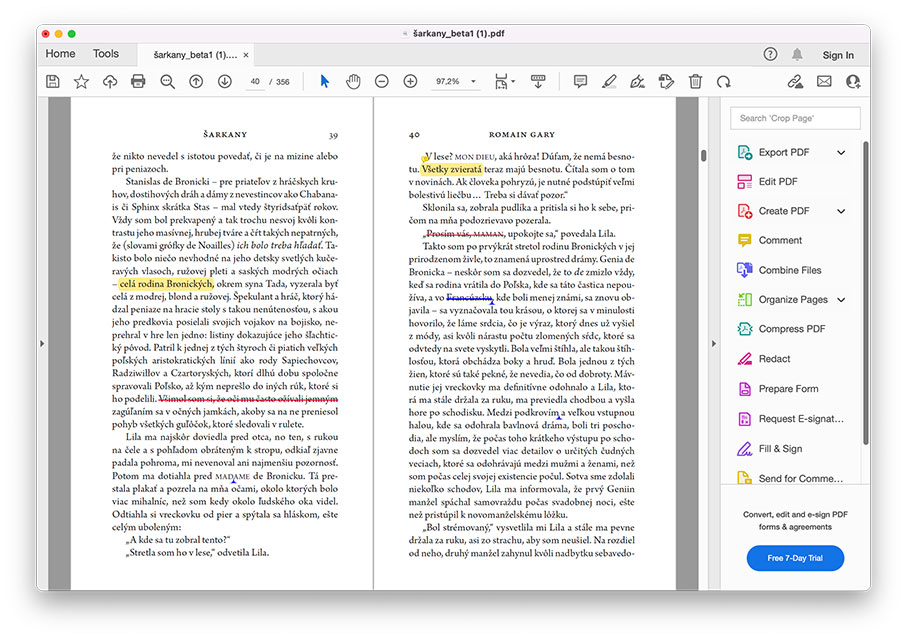This screenshot has height=639, width=907.
Task: Start the Free 7-Day Trial
Action: [x=795, y=558]
